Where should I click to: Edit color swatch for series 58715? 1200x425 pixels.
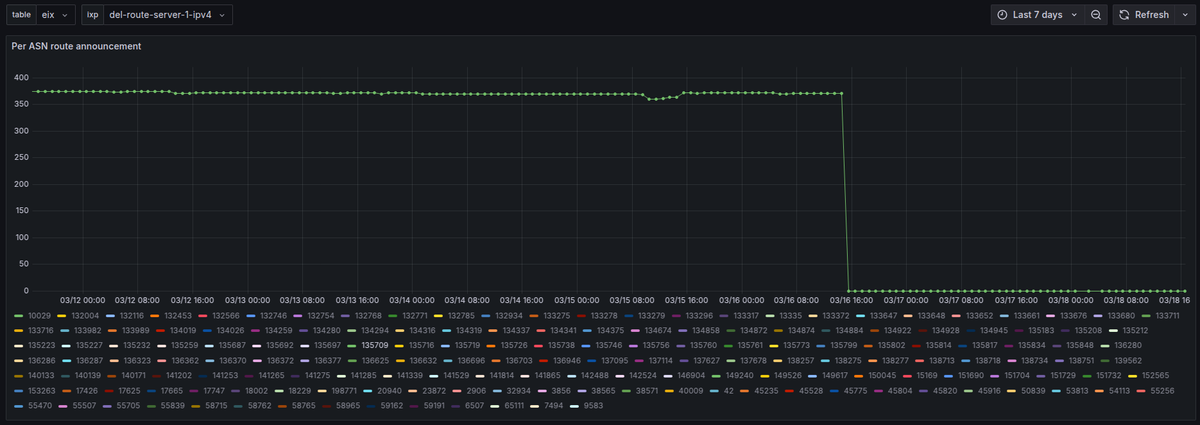click(195, 406)
